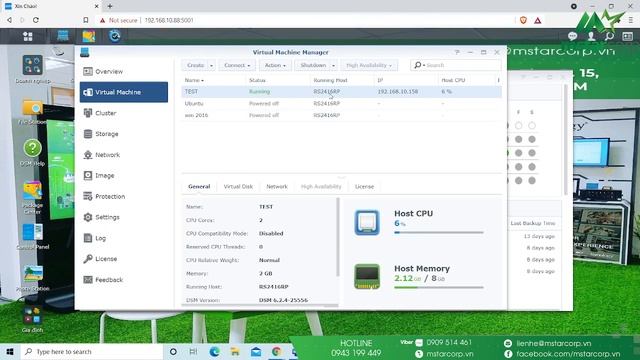Screen dimensions: 640x360
Task: Open the Network section in sidebar
Action: [x=124, y=155]
